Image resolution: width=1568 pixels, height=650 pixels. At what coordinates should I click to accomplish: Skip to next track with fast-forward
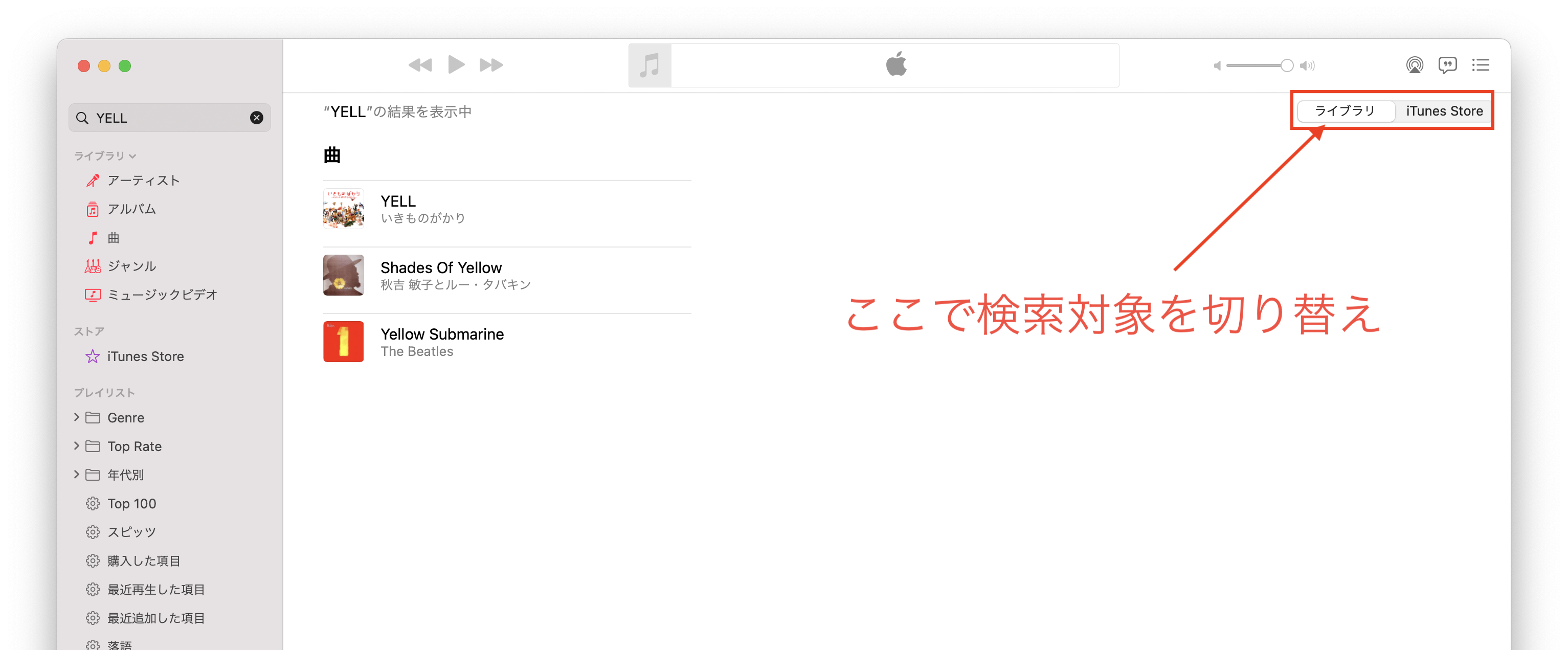coord(490,65)
